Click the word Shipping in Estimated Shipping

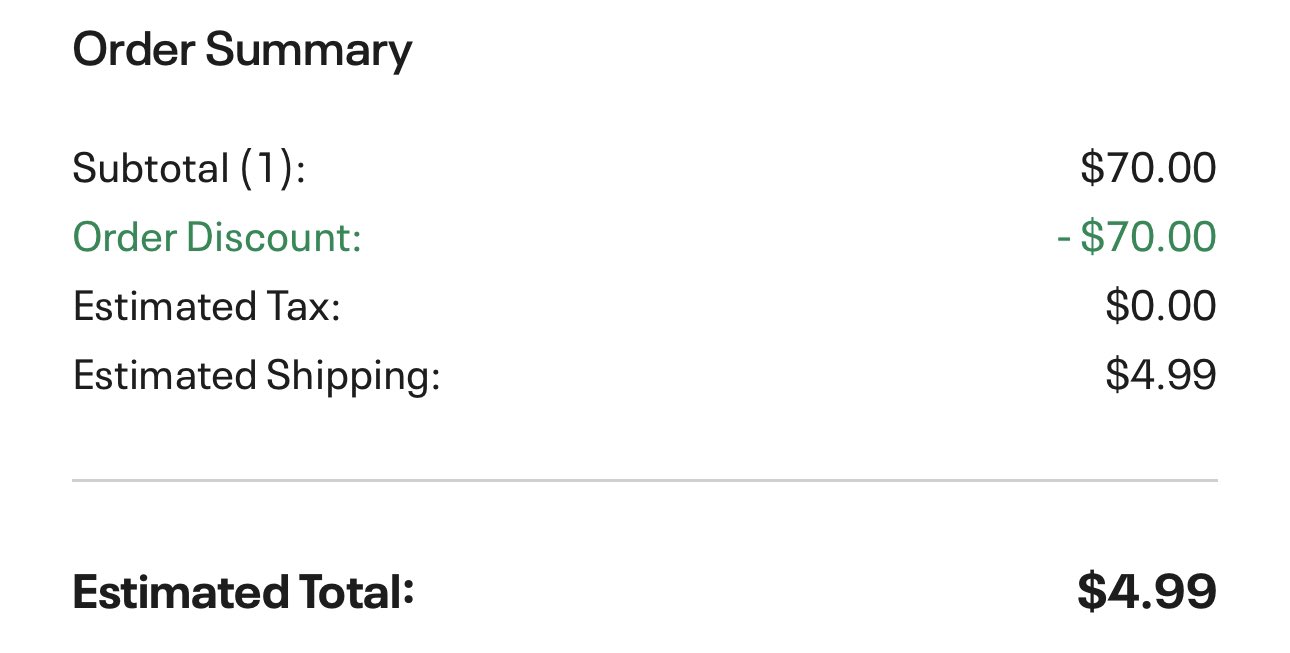click(353, 377)
